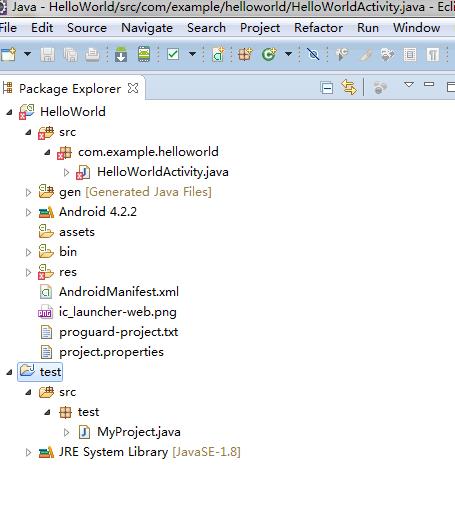455x517 pixels.
Task: Expand MyProject.java node
Action: click(66, 432)
